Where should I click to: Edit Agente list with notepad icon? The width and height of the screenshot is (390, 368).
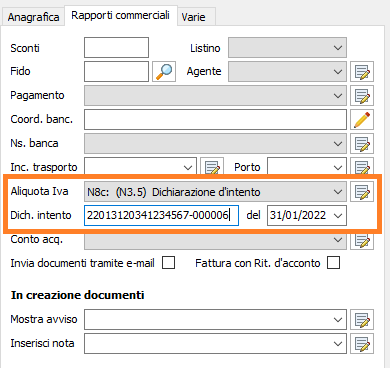[362, 71]
